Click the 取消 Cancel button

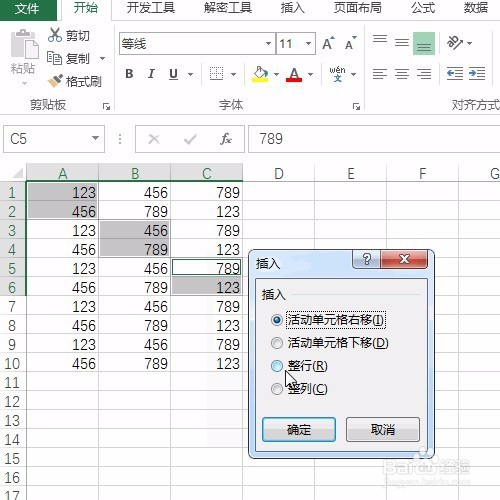(383, 430)
